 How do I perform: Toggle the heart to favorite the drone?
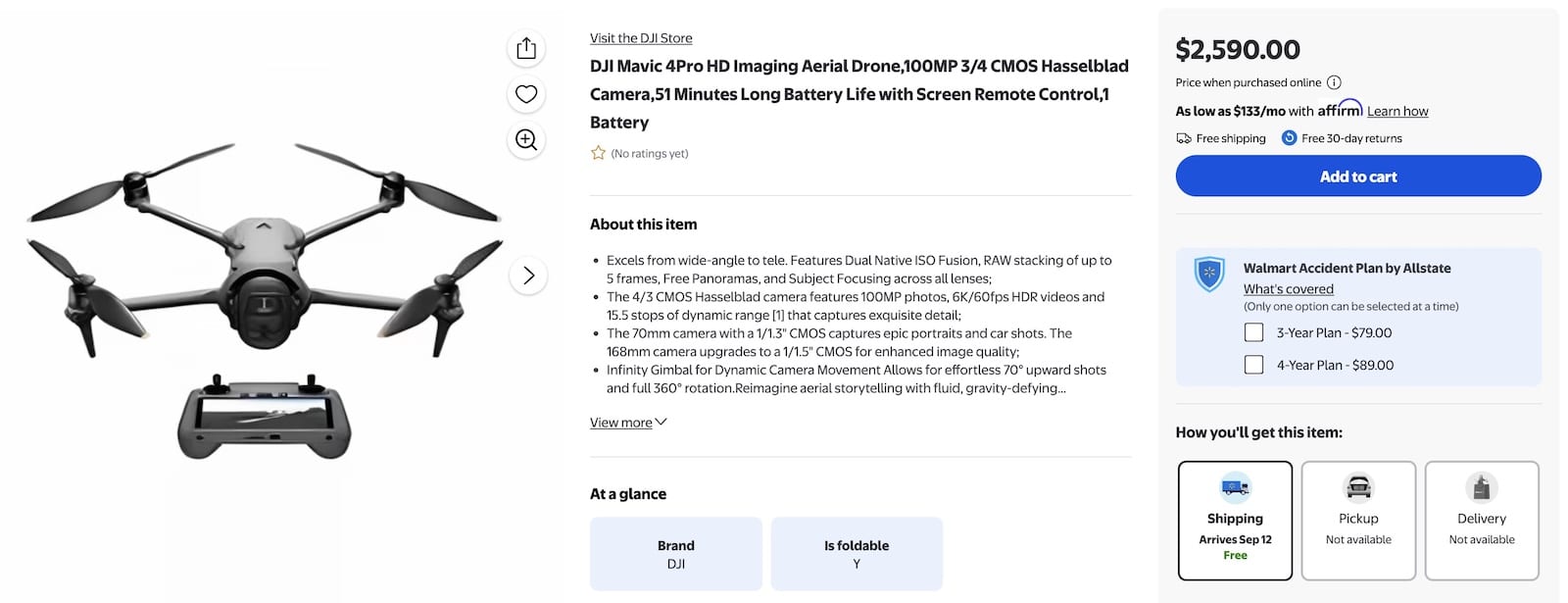coord(526,94)
